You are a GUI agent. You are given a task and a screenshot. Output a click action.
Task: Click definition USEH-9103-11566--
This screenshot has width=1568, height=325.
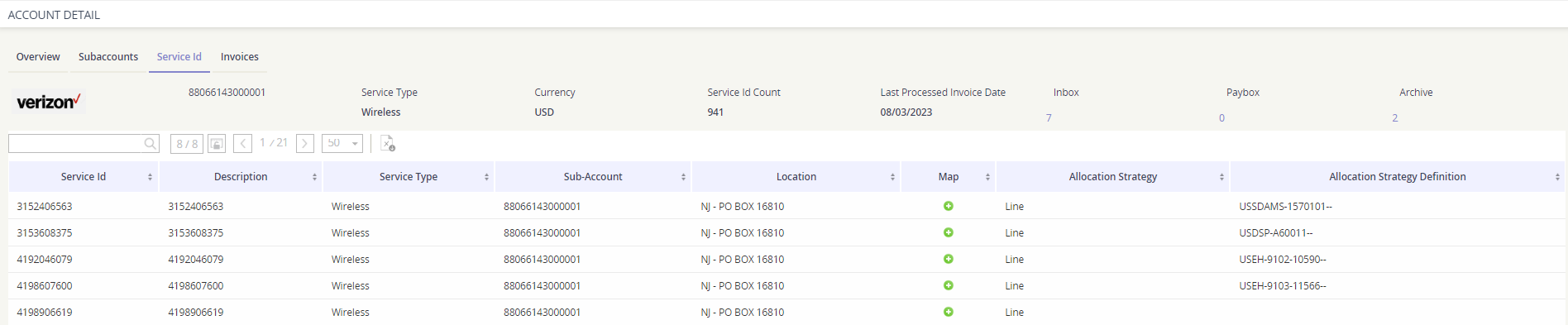(x=1283, y=286)
